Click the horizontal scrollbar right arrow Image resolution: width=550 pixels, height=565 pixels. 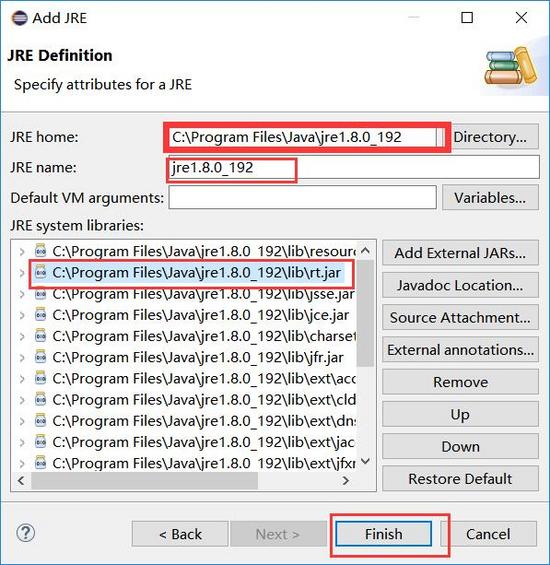[x=346, y=480]
